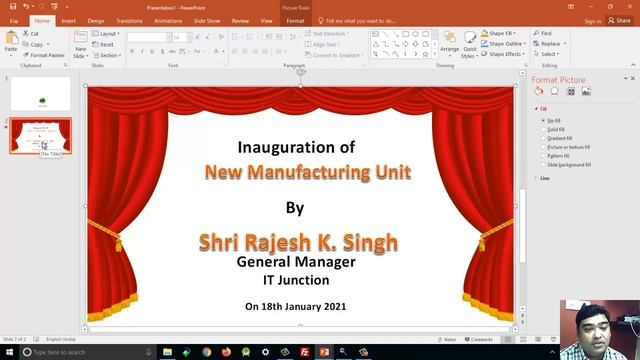Switch to Reading view icon in status bar
Viewport: 640px width, 360px height.
(538, 339)
